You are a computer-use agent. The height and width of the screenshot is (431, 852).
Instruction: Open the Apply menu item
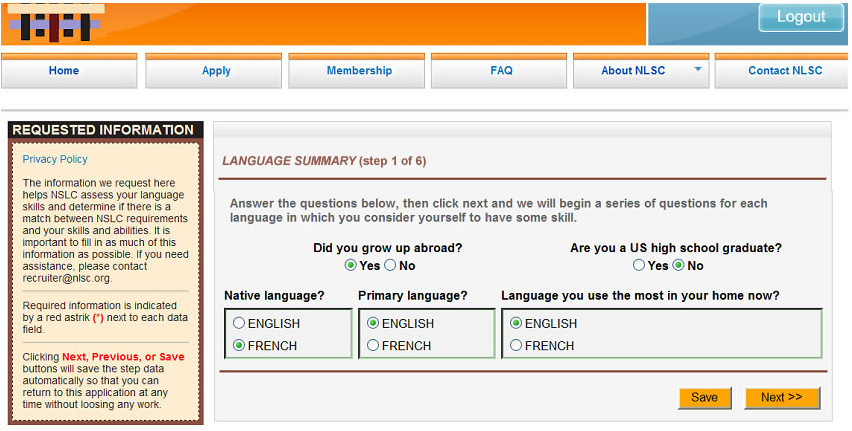click(x=213, y=71)
